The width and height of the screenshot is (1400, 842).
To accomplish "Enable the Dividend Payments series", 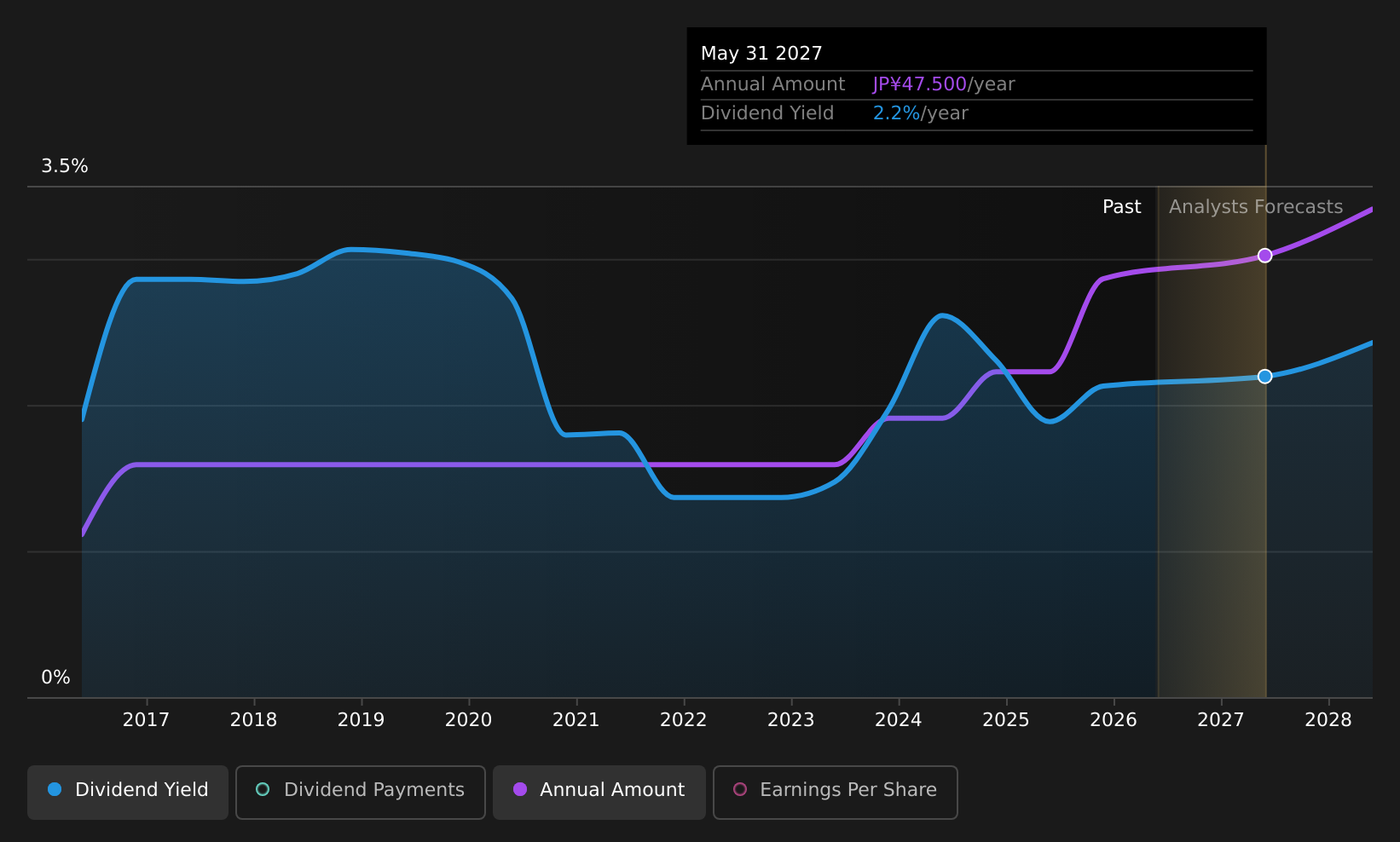I will click(361, 792).
